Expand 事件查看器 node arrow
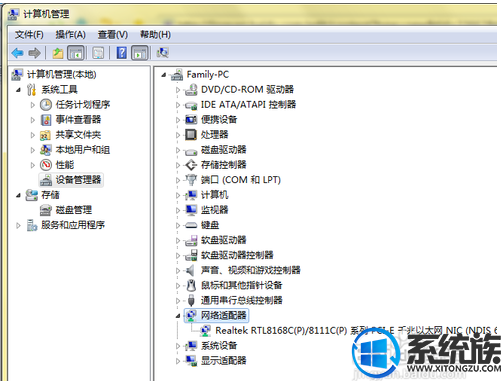The image size is (501, 381). (x=32, y=120)
